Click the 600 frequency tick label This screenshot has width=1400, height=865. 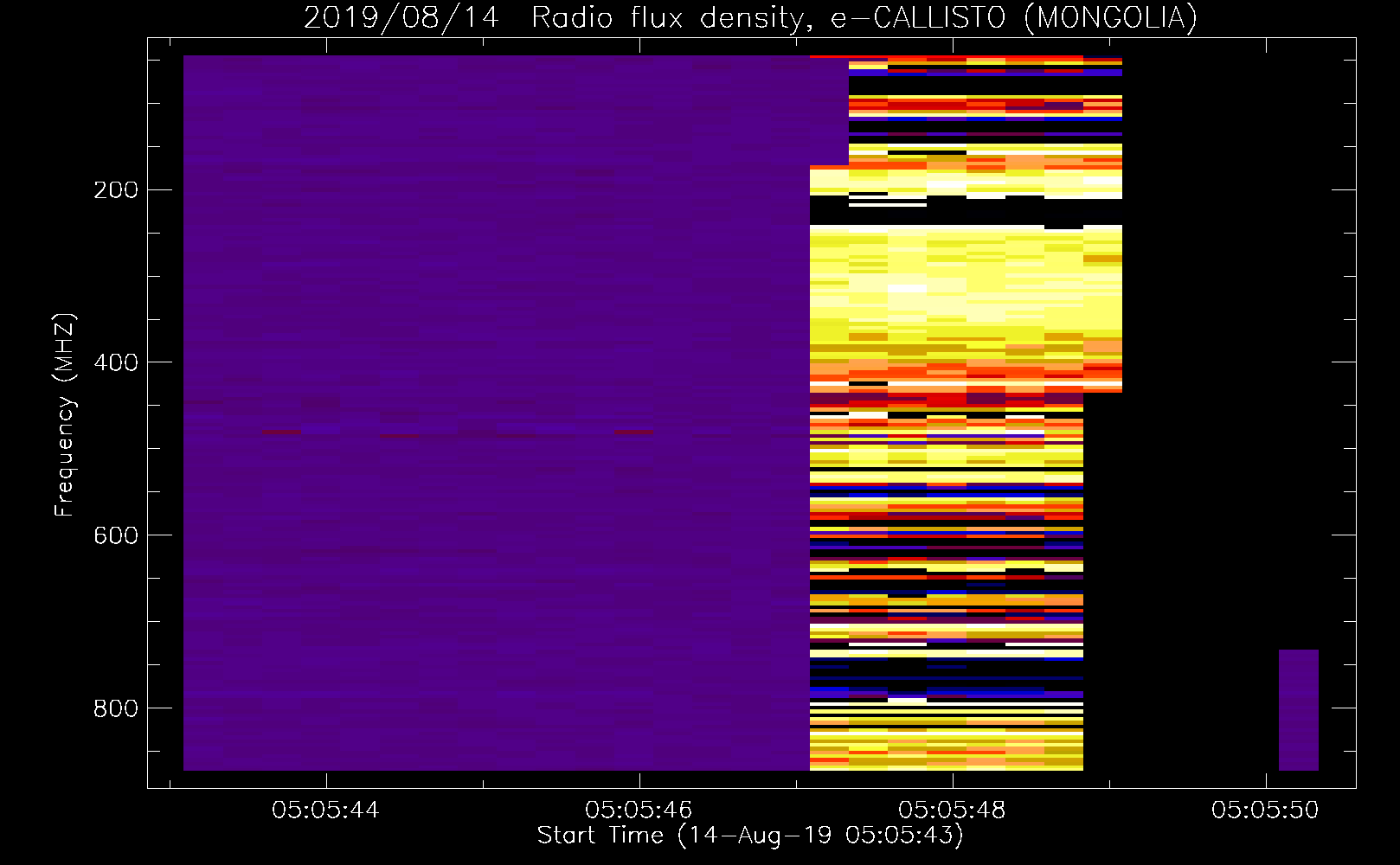click(x=116, y=535)
